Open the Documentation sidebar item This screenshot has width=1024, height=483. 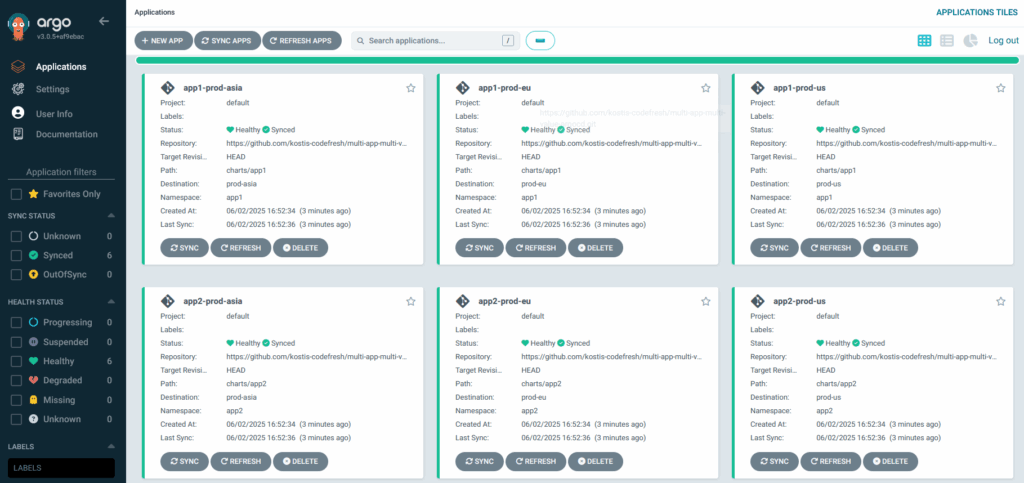66,134
